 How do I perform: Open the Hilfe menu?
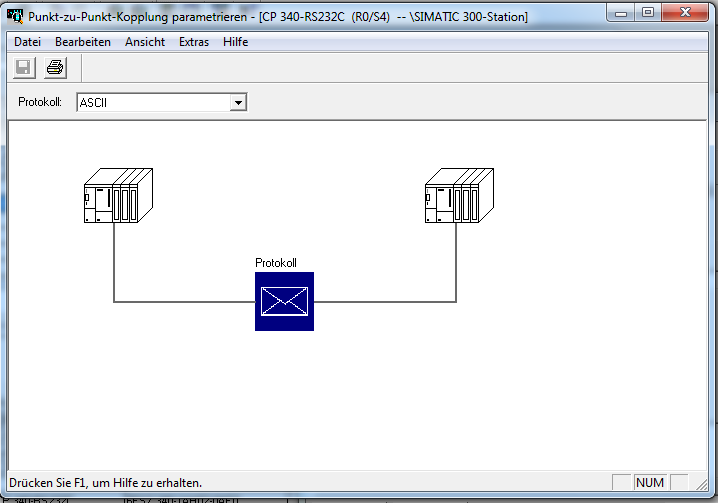click(236, 42)
